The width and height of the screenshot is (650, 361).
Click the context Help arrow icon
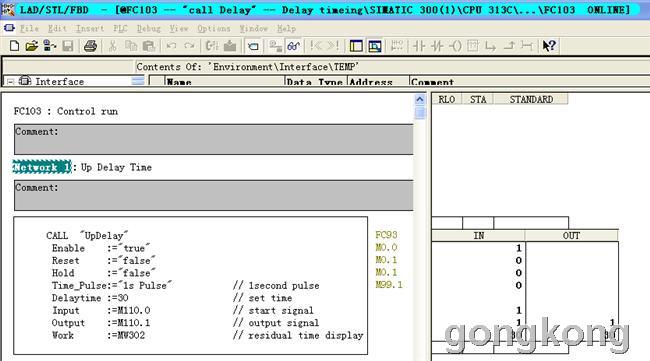(549, 46)
